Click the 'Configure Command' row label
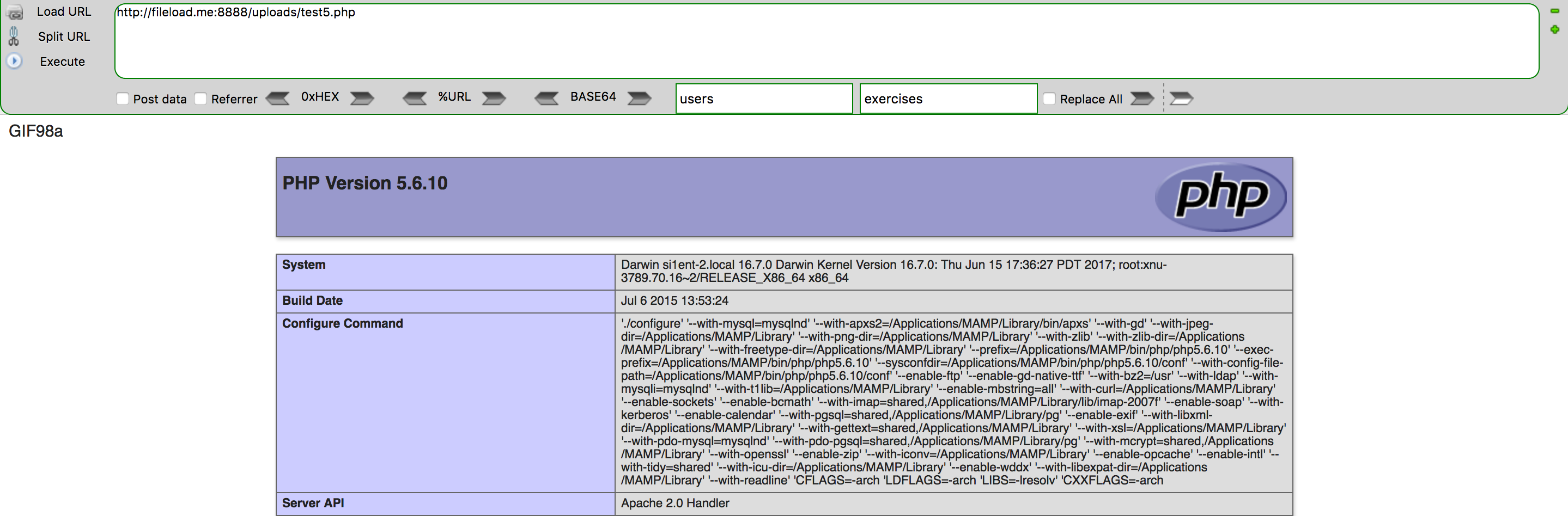This screenshot has height=516, width=1568. click(343, 323)
